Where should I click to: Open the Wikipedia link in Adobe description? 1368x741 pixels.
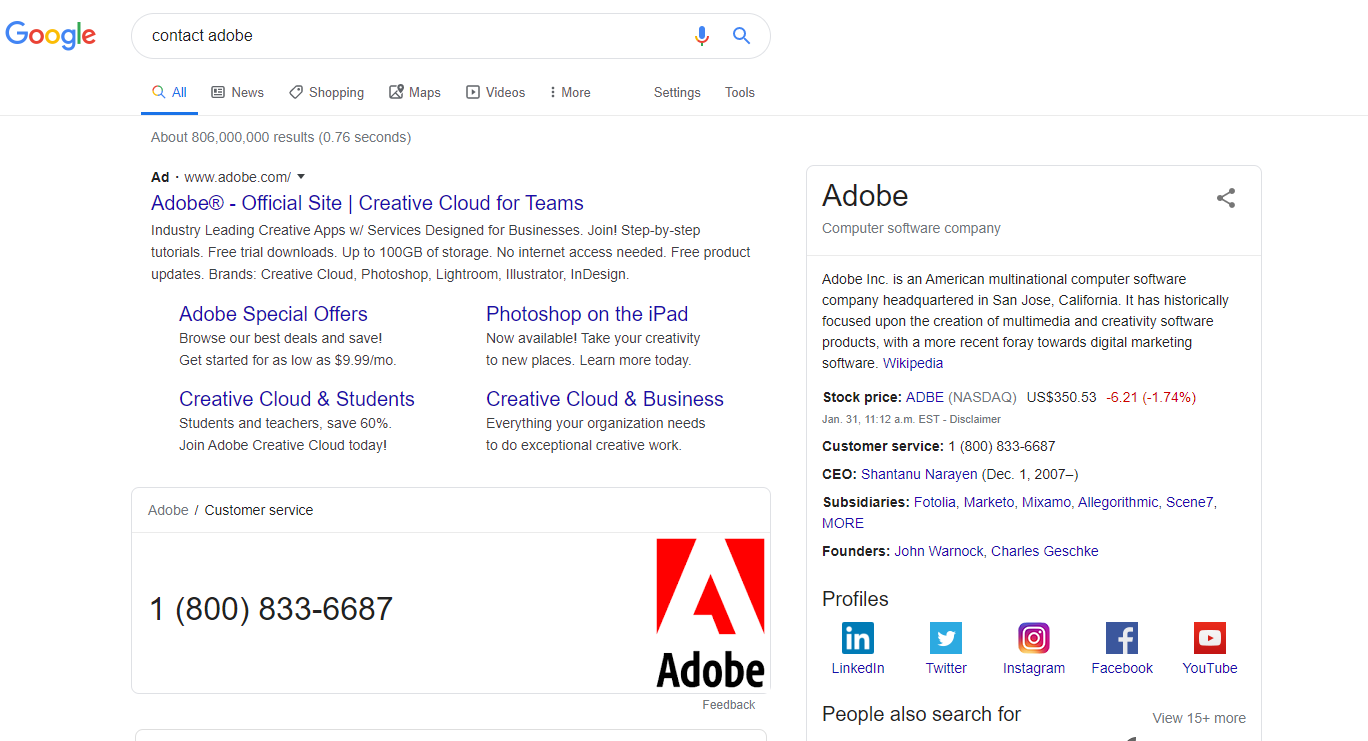click(913, 363)
